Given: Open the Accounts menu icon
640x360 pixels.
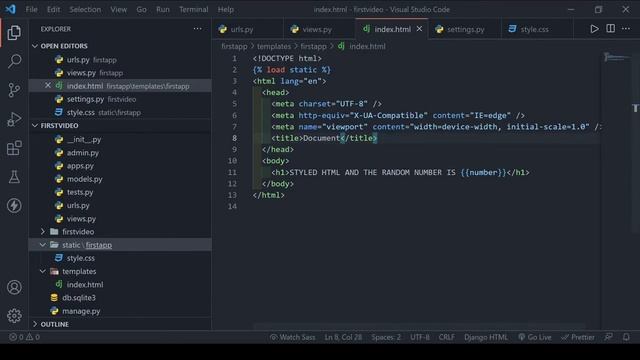Looking at the screenshot, I should point(14,287).
